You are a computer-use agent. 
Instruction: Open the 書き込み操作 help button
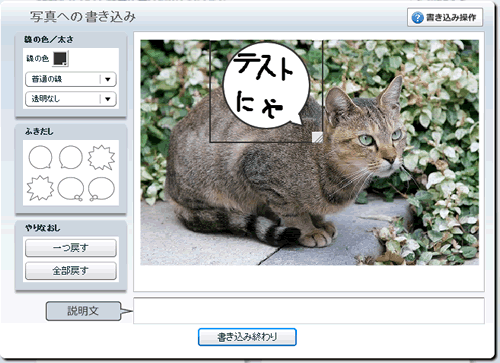pos(445,17)
